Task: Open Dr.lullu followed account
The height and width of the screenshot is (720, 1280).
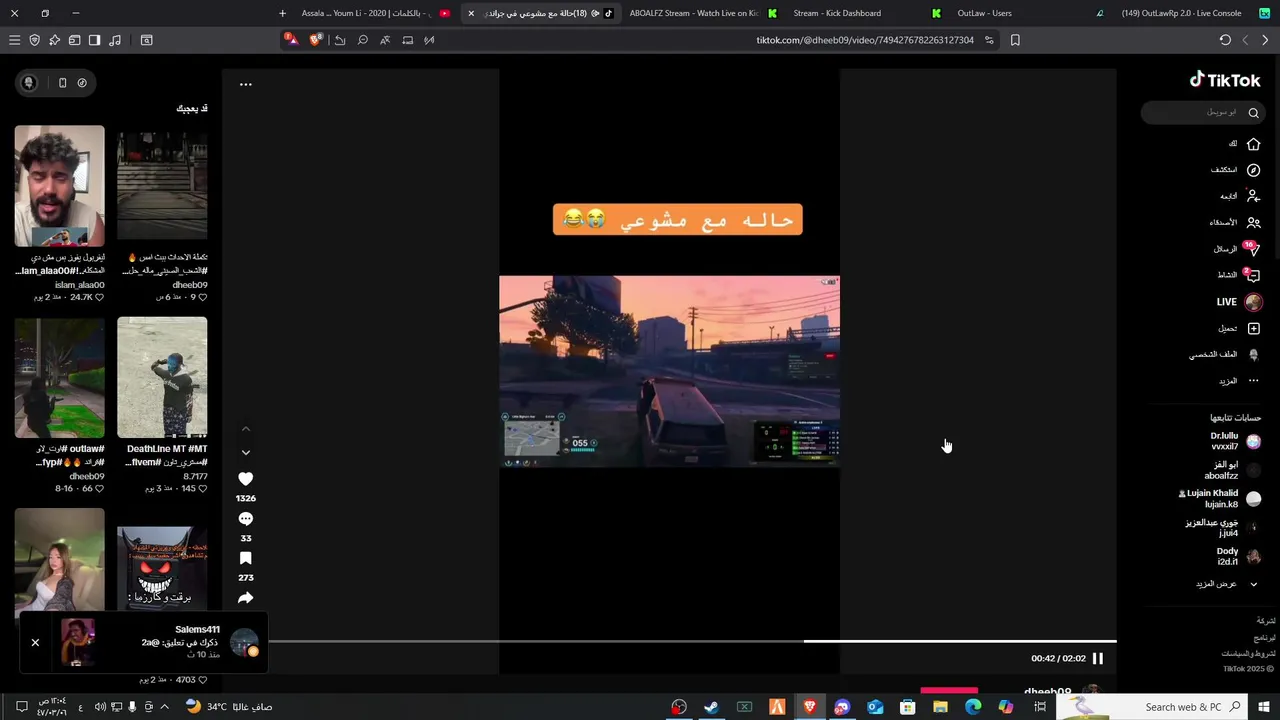Action: 1235,441
